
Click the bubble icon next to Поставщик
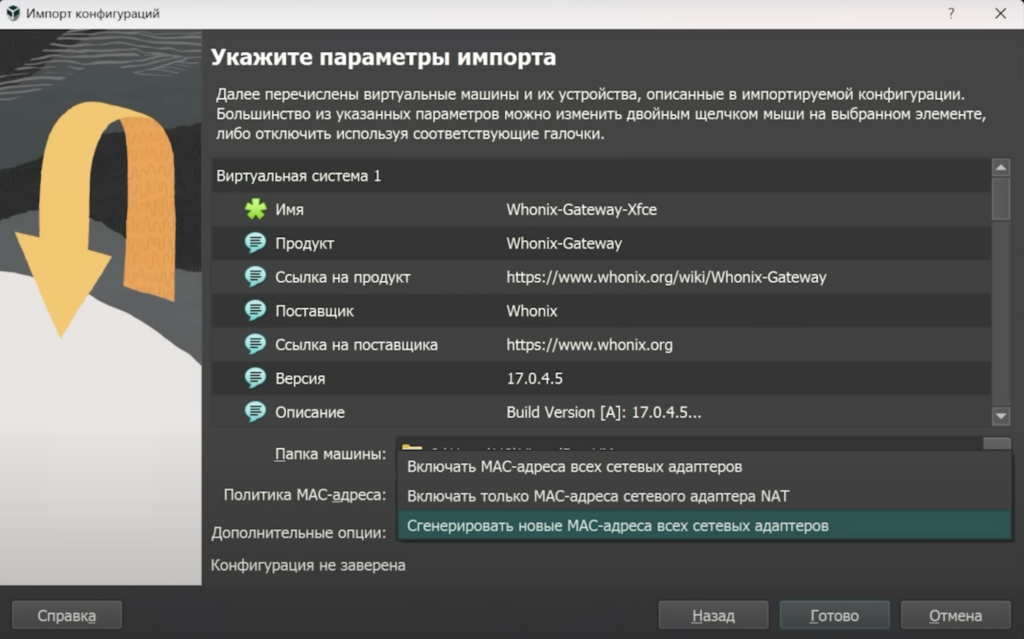point(256,311)
